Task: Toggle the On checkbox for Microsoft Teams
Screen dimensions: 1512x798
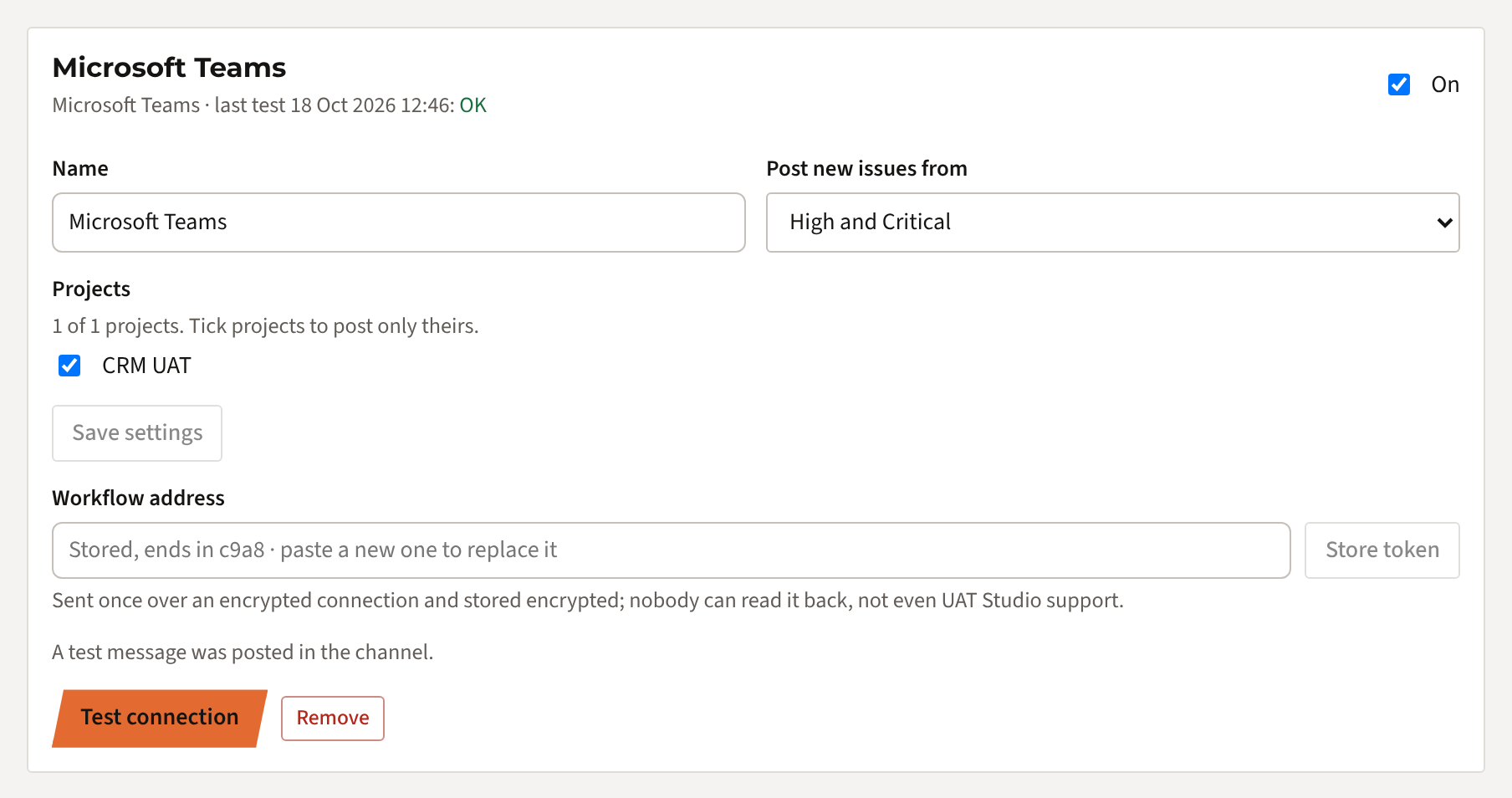Action: tap(1399, 84)
